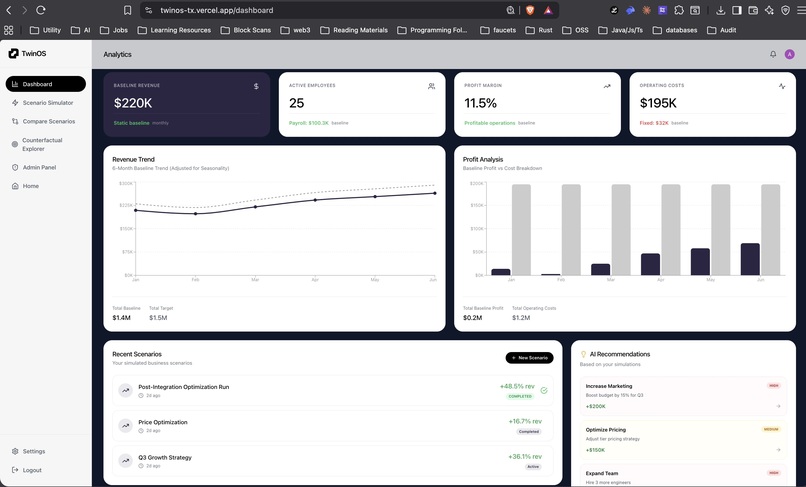Click activity pulse icon on Operating Costs card

tap(782, 86)
